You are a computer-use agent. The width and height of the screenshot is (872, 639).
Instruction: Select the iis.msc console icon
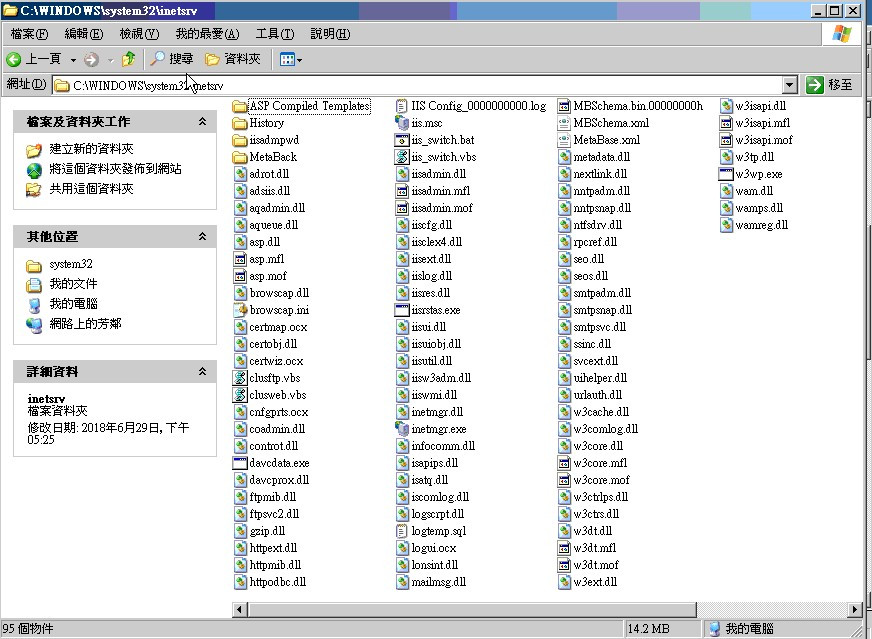(402, 123)
